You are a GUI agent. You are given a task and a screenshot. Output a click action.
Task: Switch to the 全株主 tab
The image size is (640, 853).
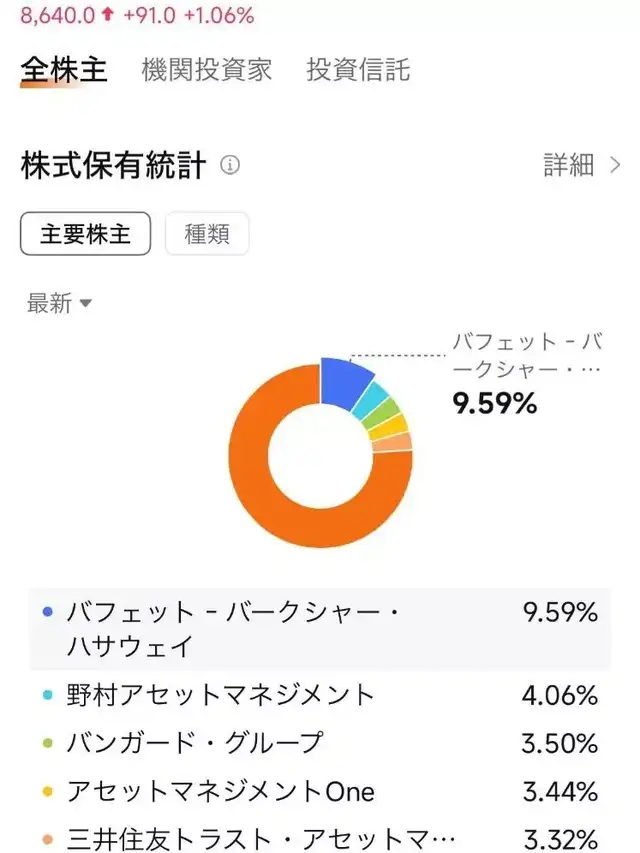point(64,70)
